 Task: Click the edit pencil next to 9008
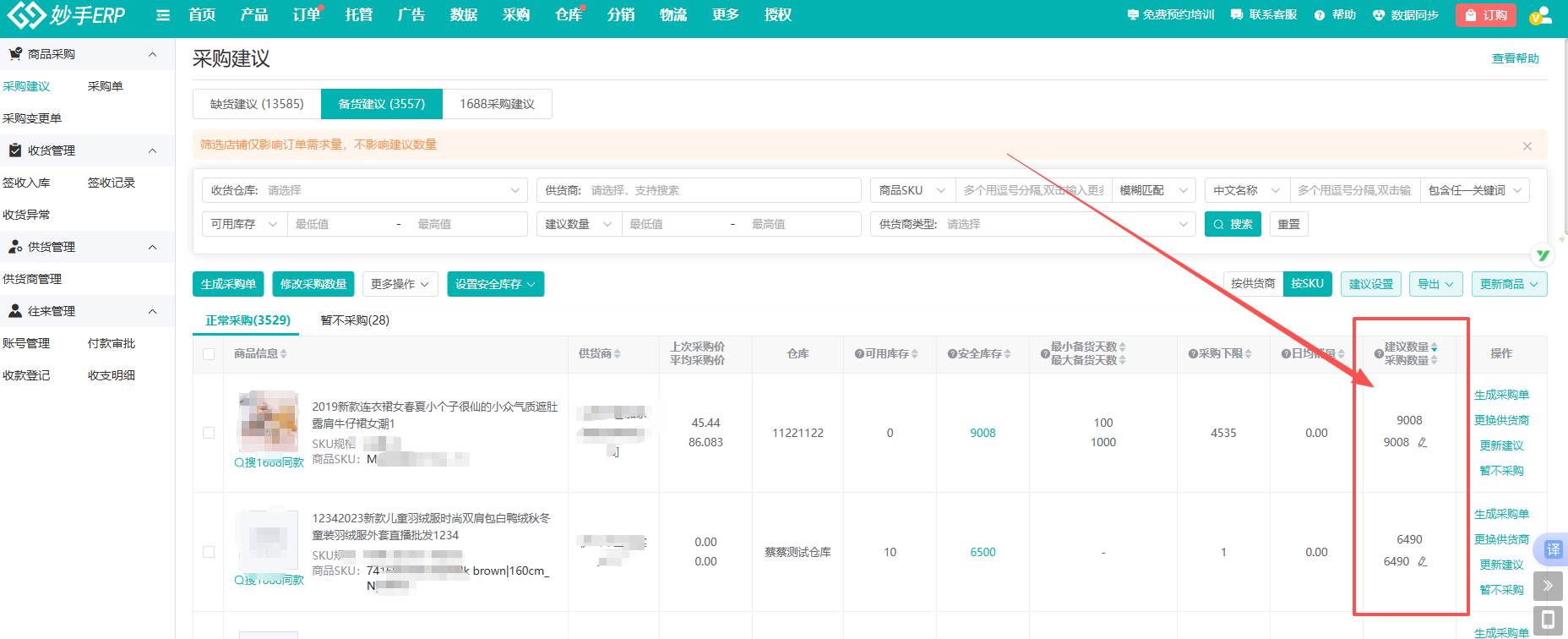(x=1422, y=442)
